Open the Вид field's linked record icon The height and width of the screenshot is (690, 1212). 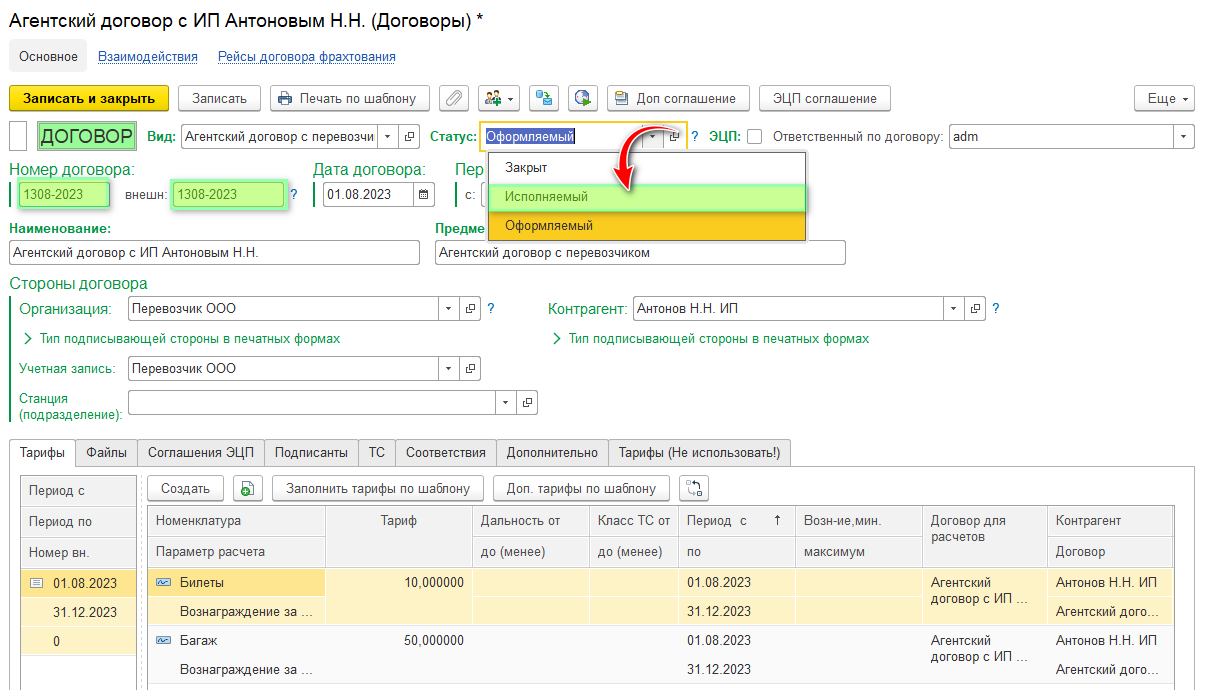tap(410, 137)
